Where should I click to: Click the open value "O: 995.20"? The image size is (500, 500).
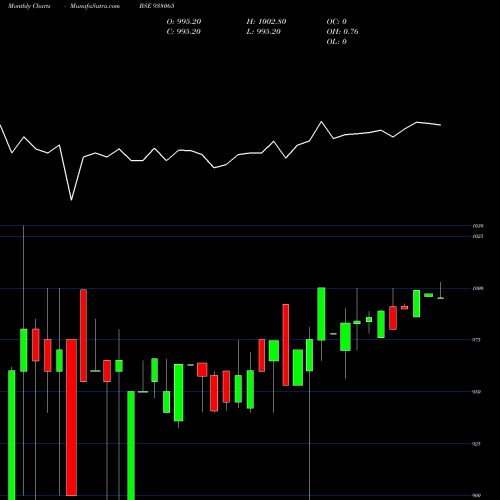pos(184,22)
